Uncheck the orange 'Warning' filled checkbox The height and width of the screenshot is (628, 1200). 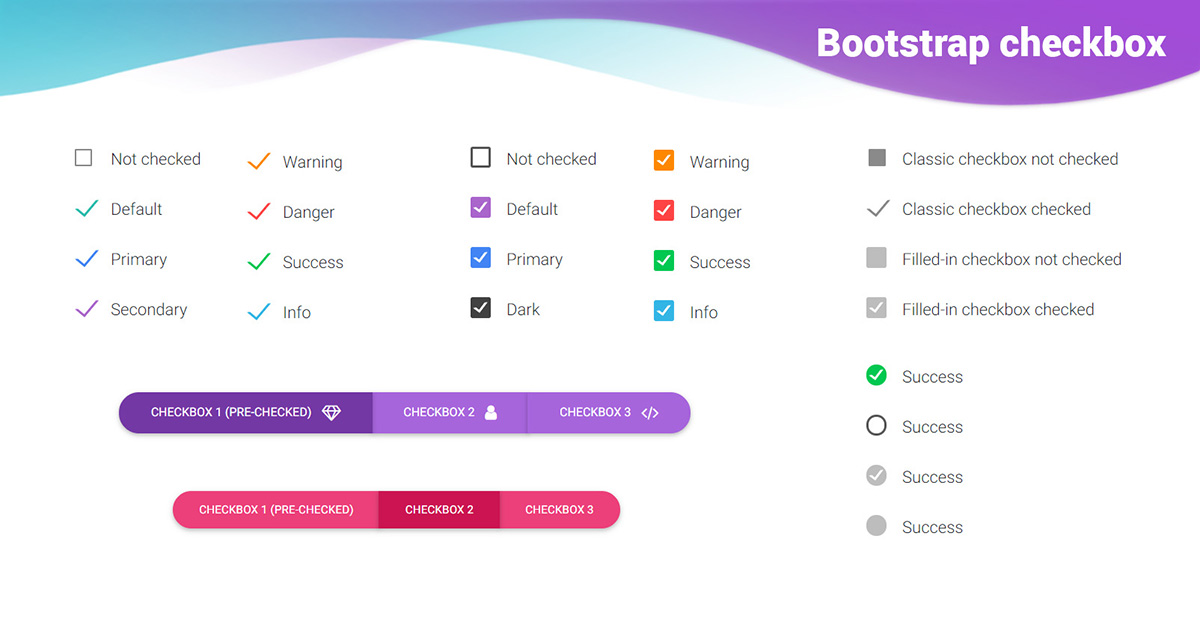point(663,159)
